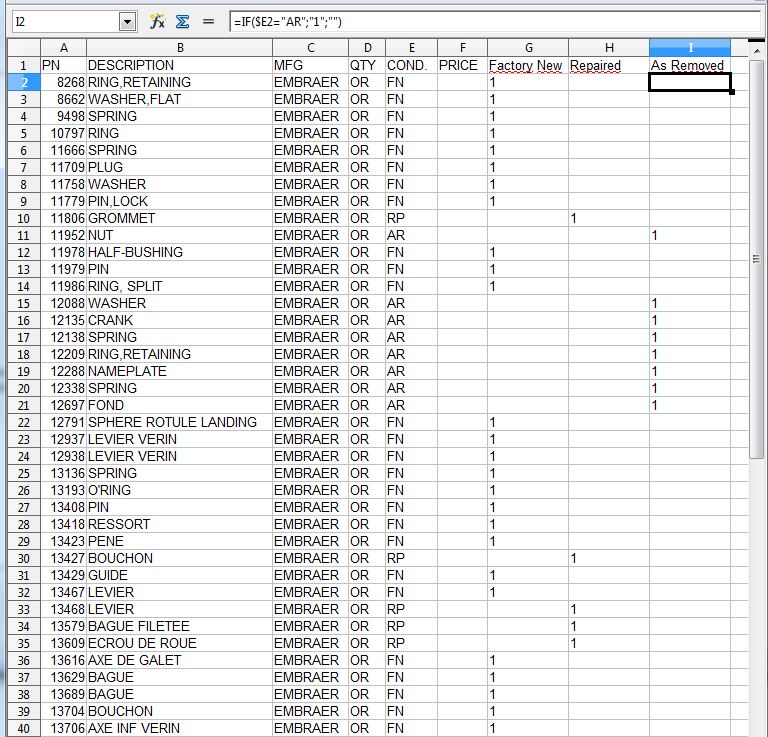Select row 2 header
Image resolution: width=768 pixels, height=737 pixels.
(x=24, y=82)
